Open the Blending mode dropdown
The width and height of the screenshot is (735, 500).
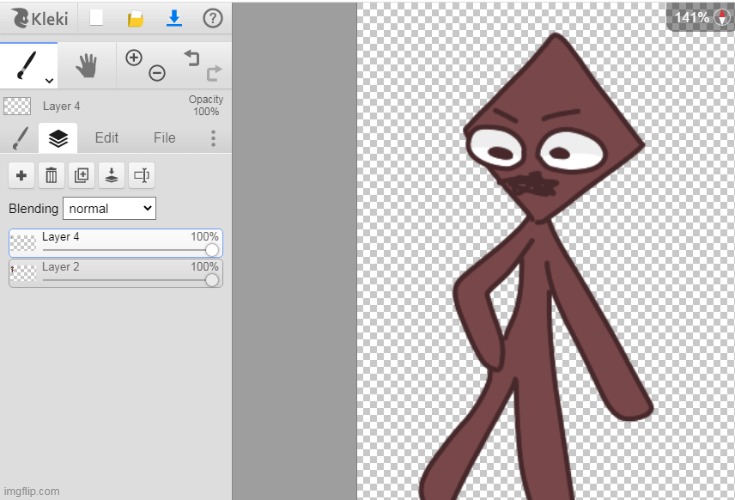tap(109, 208)
